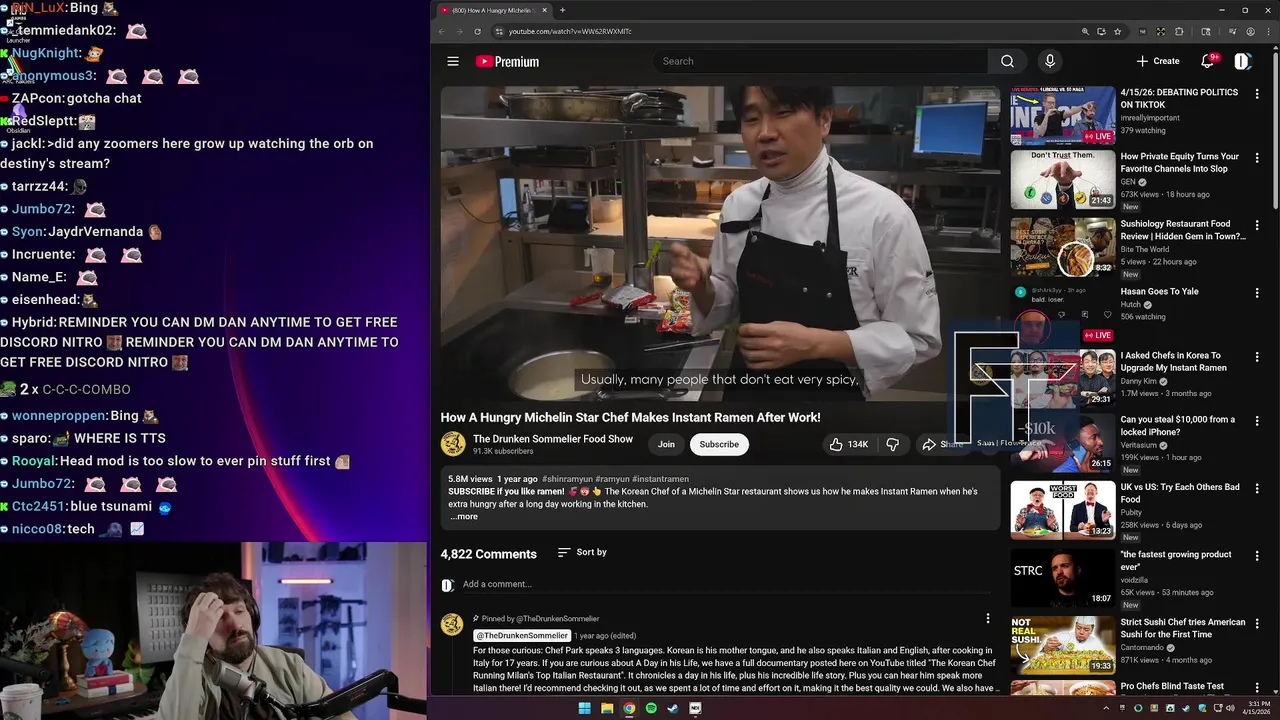Open 'I Asked Chefs in Korea' thumbnail

pos(1062,378)
